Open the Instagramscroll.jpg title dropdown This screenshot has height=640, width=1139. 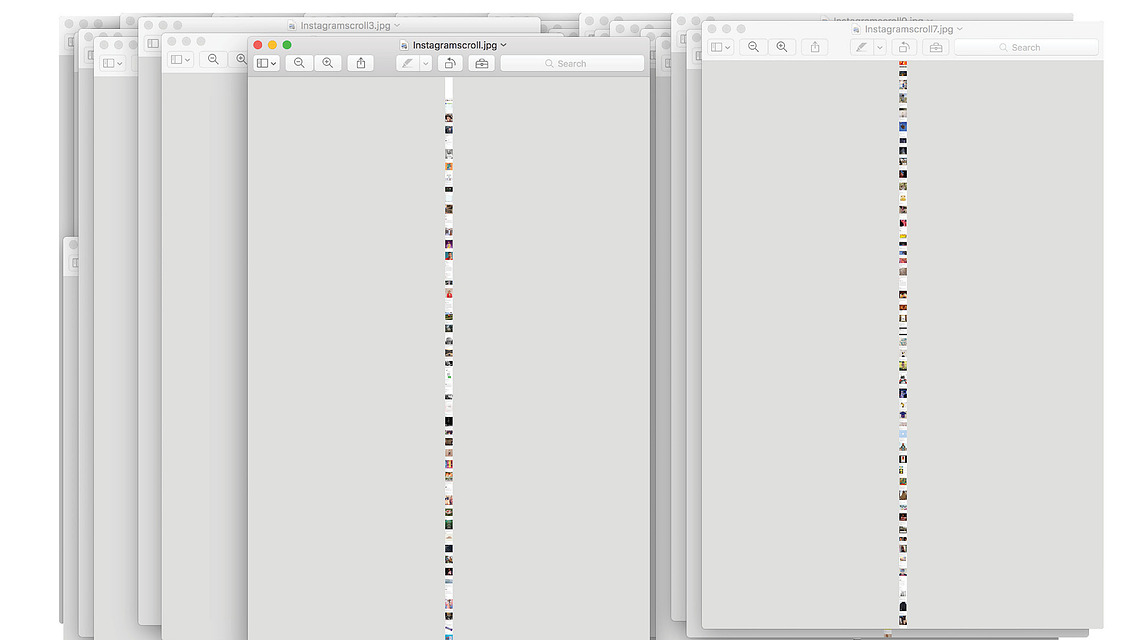point(503,45)
